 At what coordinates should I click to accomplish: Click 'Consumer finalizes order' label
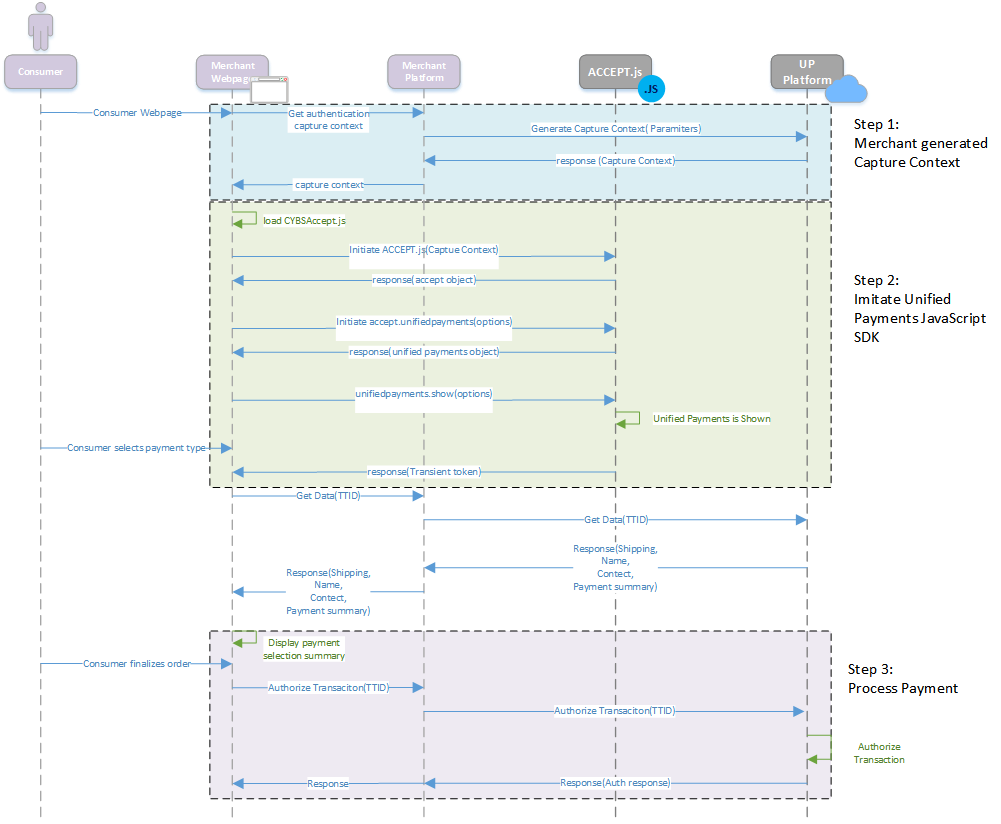137,664
